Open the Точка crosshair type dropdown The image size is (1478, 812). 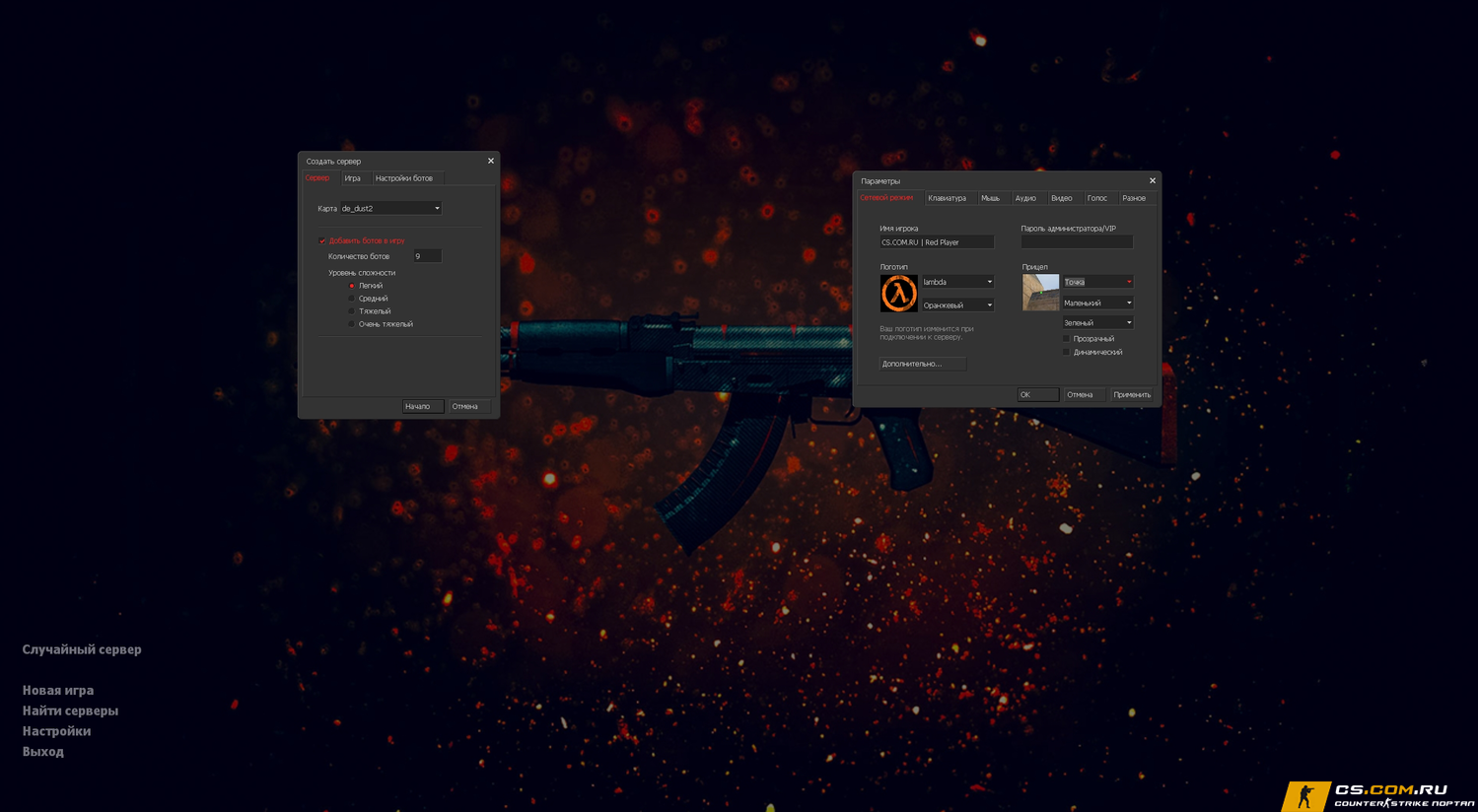click(1097, 282)
